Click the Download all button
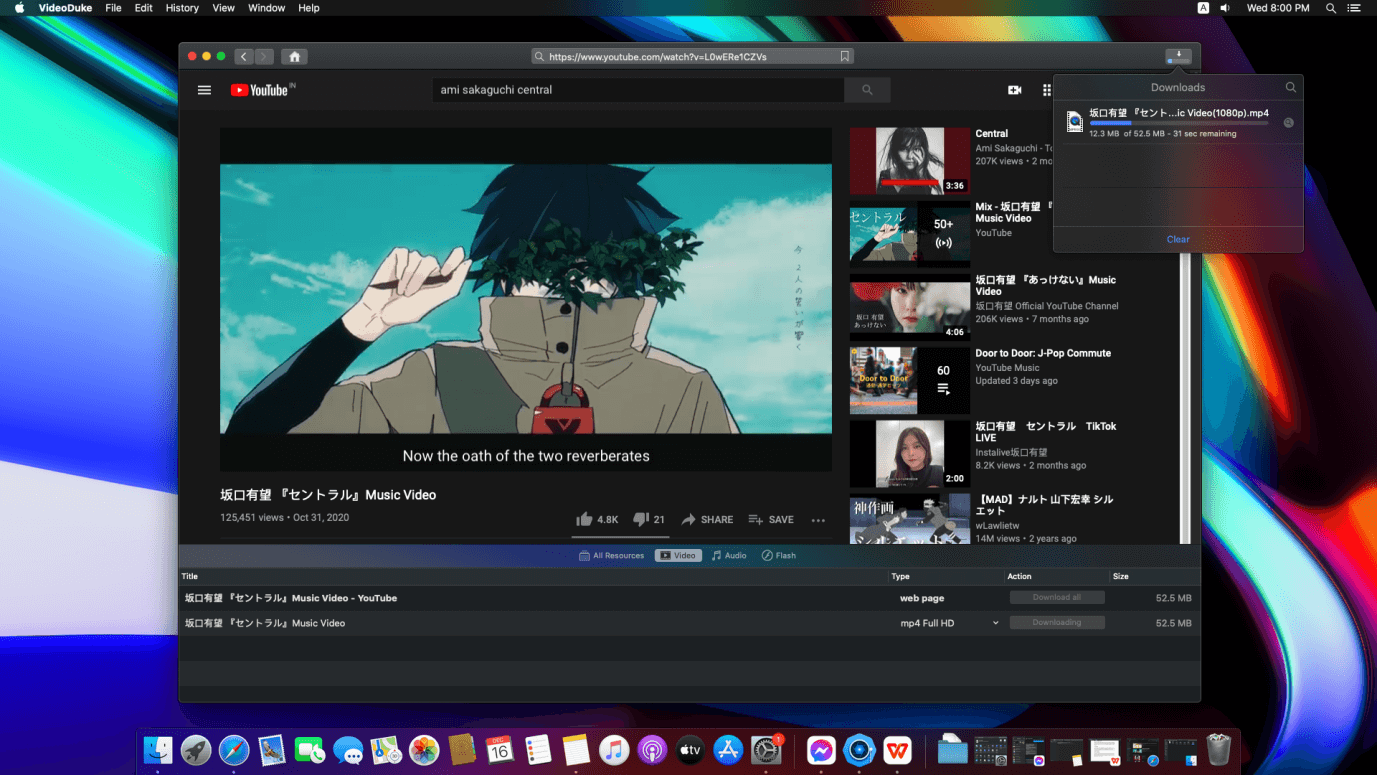Image resolution: width=1377 pixels, height=775 pixels. pyautogui.click(x=1057, y=598)
